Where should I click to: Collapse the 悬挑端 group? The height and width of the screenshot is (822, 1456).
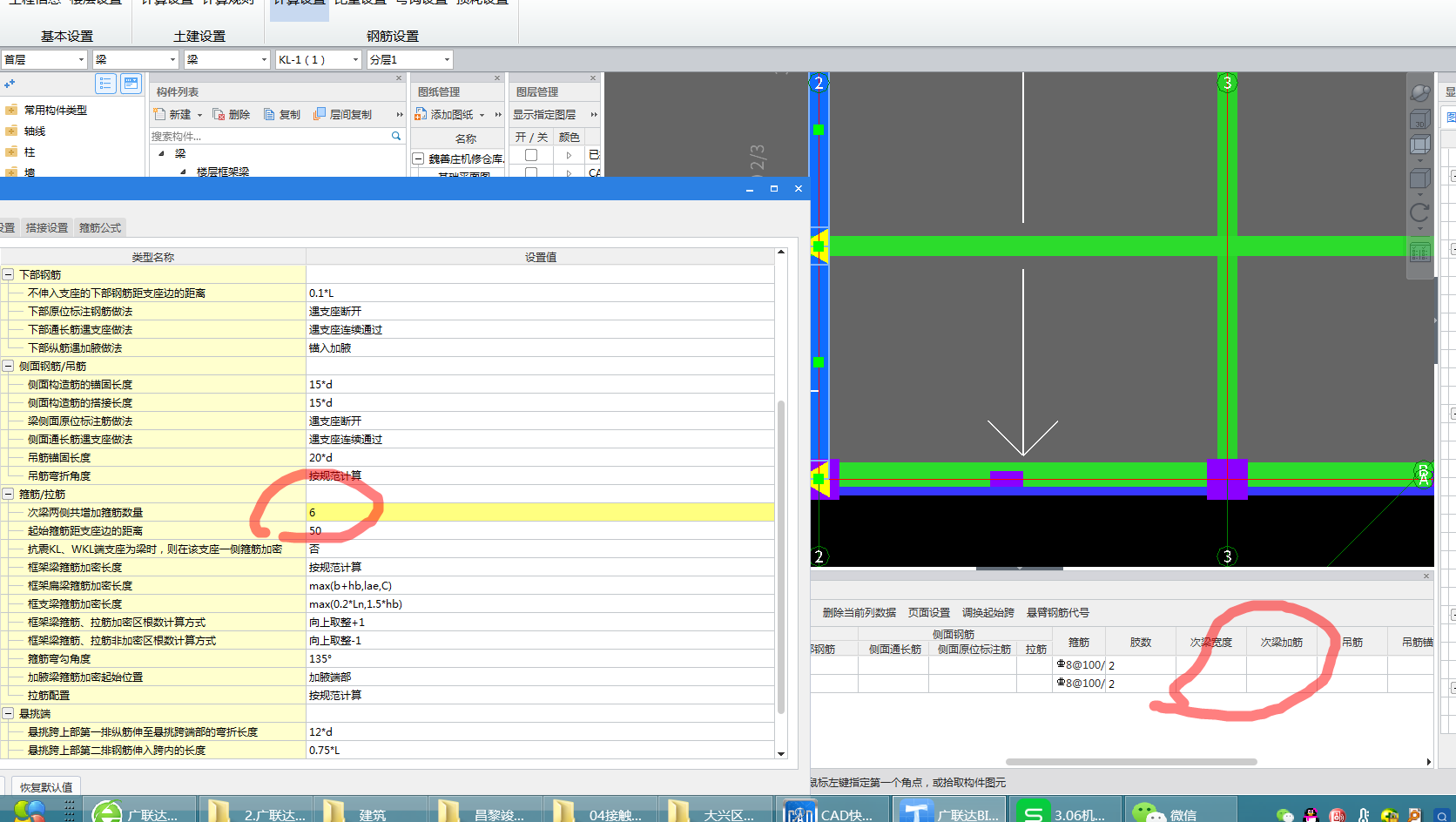pyautogui.click(x=8, y=713)
